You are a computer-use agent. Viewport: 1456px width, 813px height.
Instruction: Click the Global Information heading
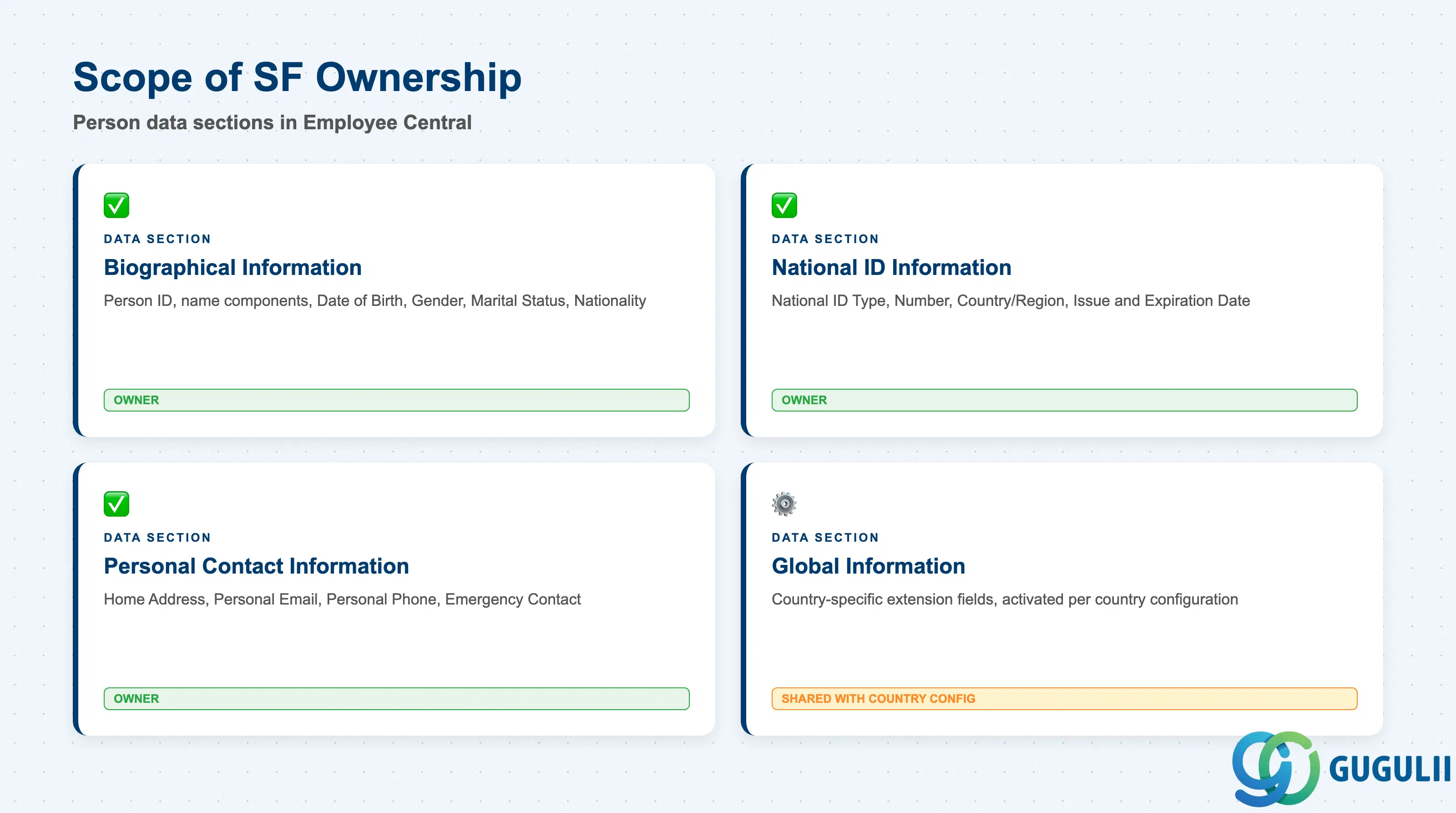868,566
